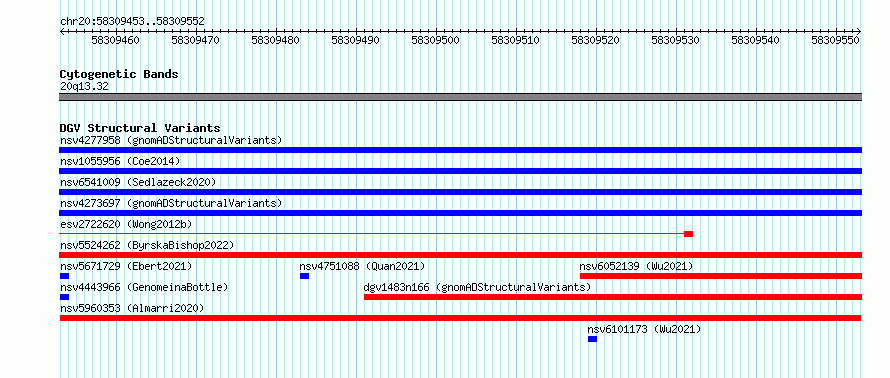
Task: Open variant label nsv4443966 (GenomeinaBottle)
Action: coord(144,287)
